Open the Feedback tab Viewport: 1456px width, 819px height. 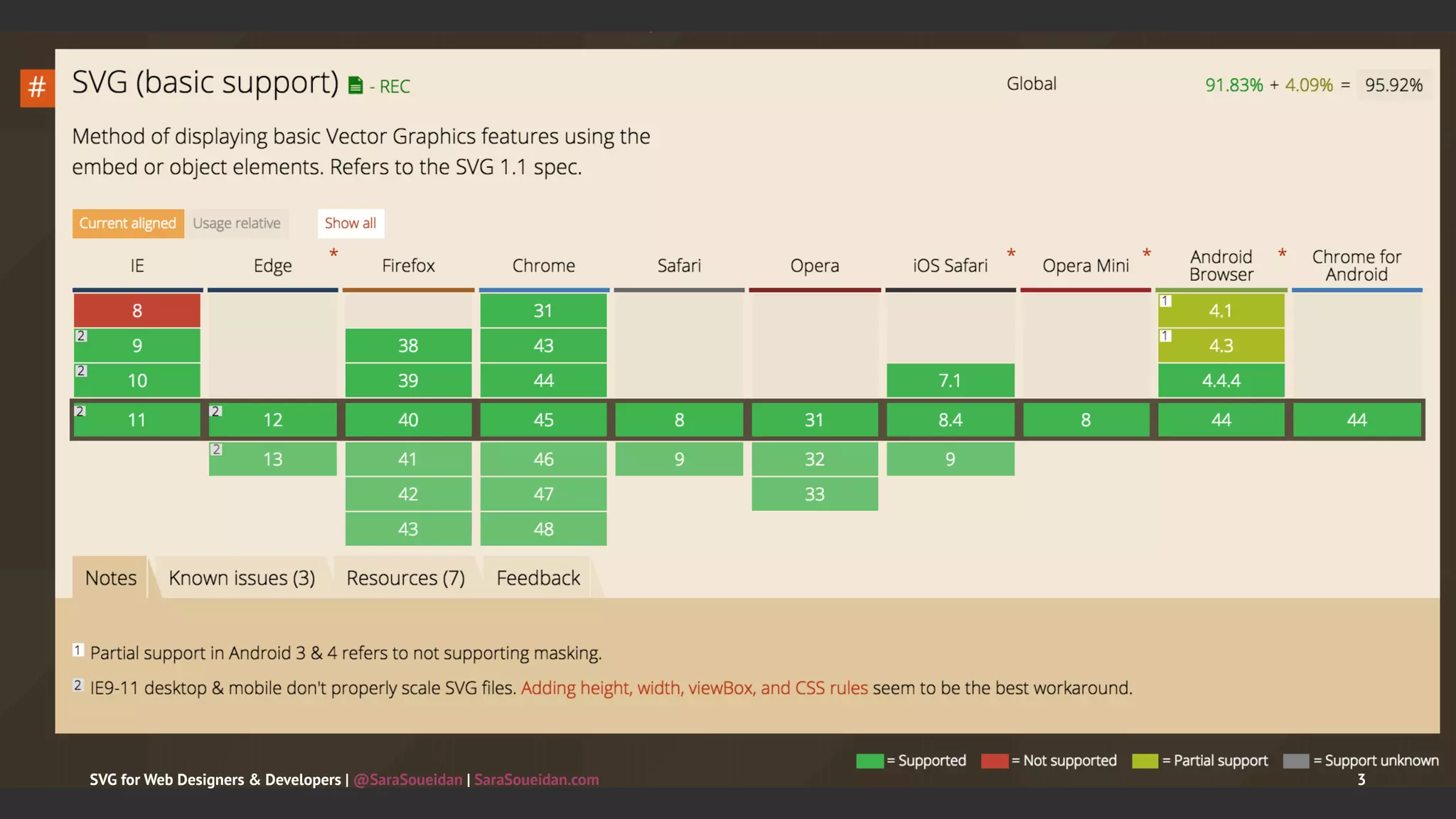pos(538,578)
